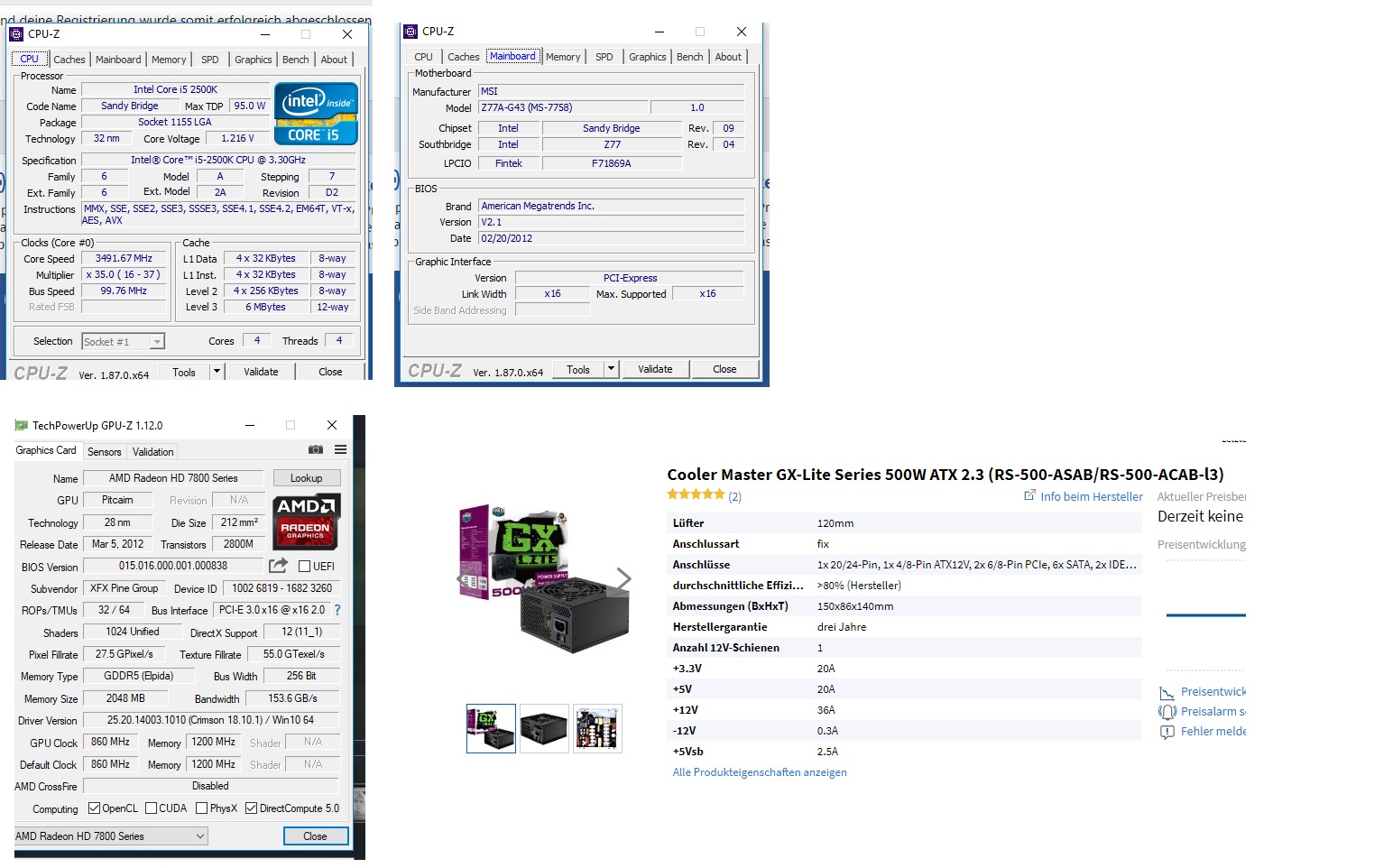Click the BIOS Date field 02/20/2012

611,238
